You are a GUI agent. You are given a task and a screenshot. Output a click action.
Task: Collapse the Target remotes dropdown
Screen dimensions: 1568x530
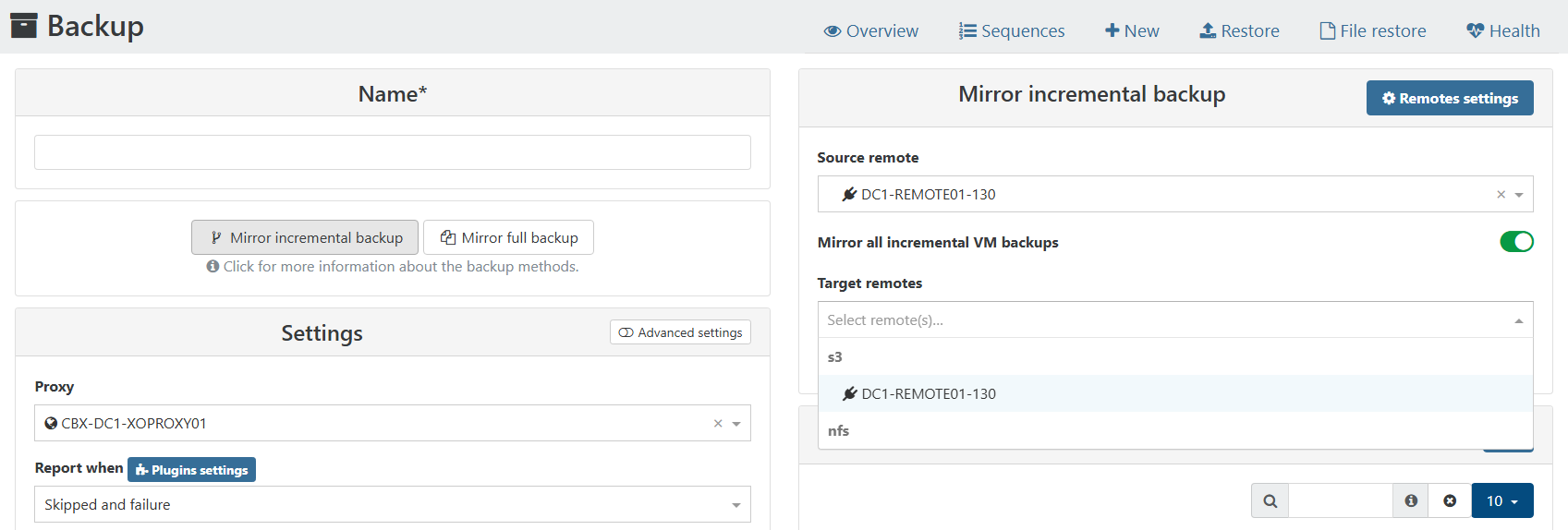(1518, 320)
